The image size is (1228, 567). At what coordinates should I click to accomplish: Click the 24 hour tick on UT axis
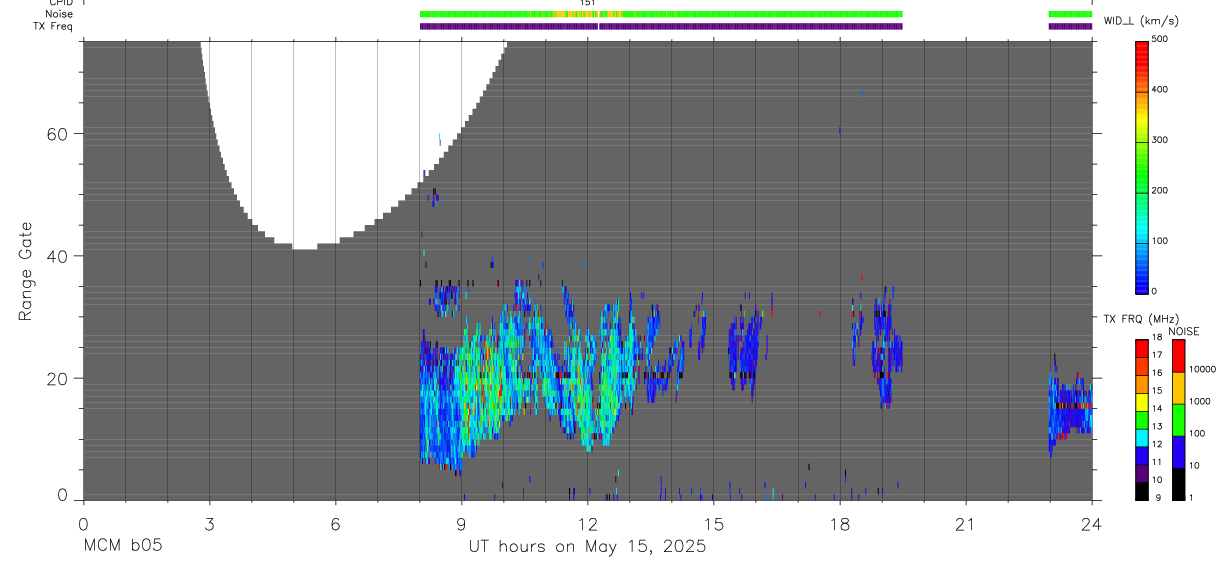(1092, 523)
